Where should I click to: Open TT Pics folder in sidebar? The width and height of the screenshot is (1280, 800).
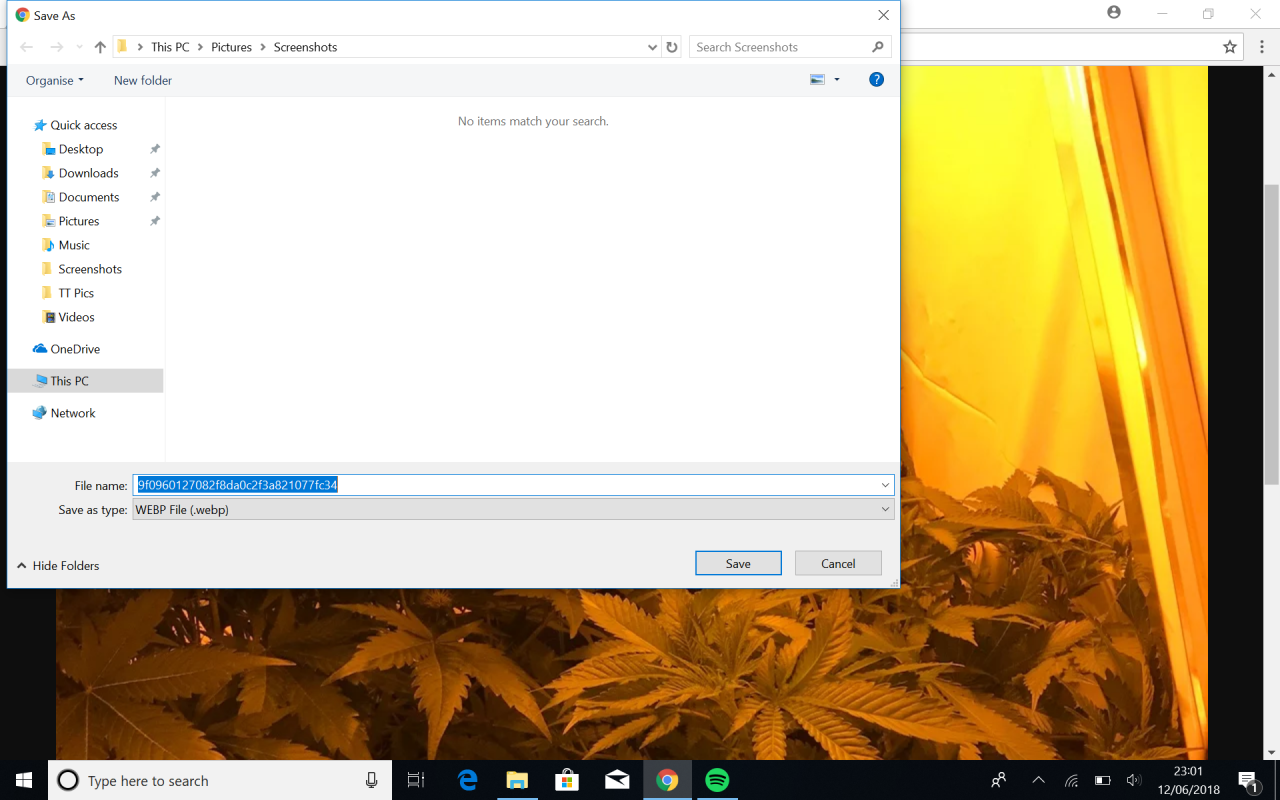tap(76, 293)
